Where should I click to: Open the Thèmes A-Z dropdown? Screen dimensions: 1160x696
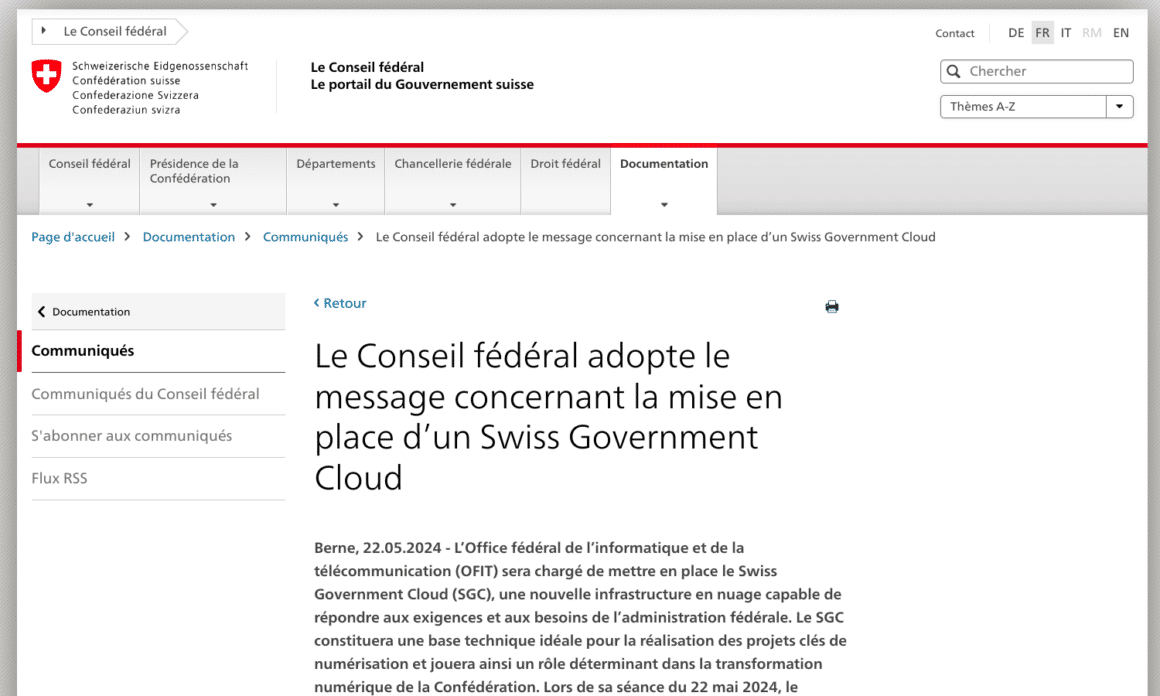tap(1036, 107)
